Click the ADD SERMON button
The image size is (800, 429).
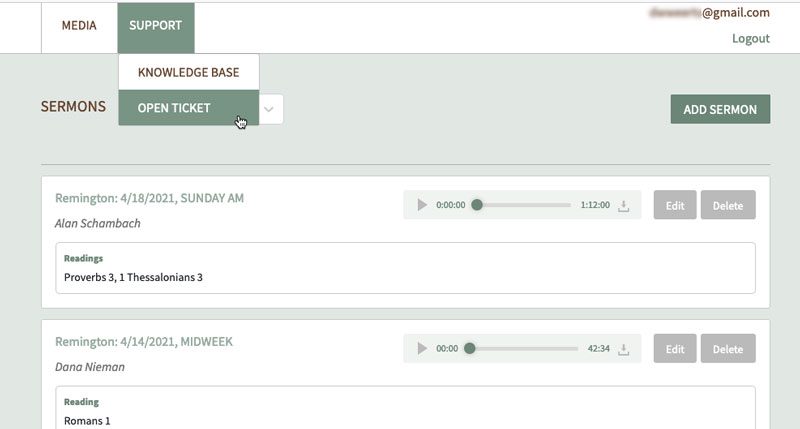(720, 109)
